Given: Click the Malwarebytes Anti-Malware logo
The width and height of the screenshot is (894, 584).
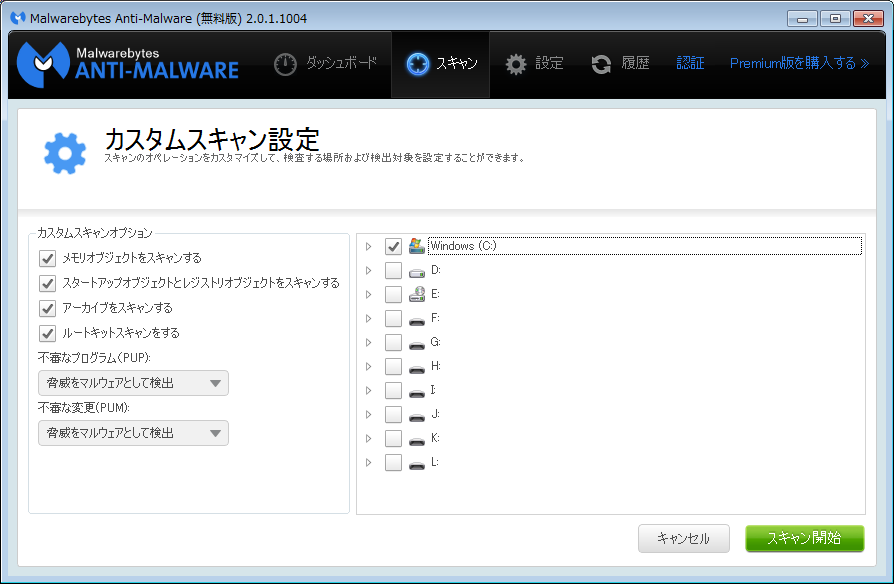Looking at the screenshot, I should click(x=128, y=64).
